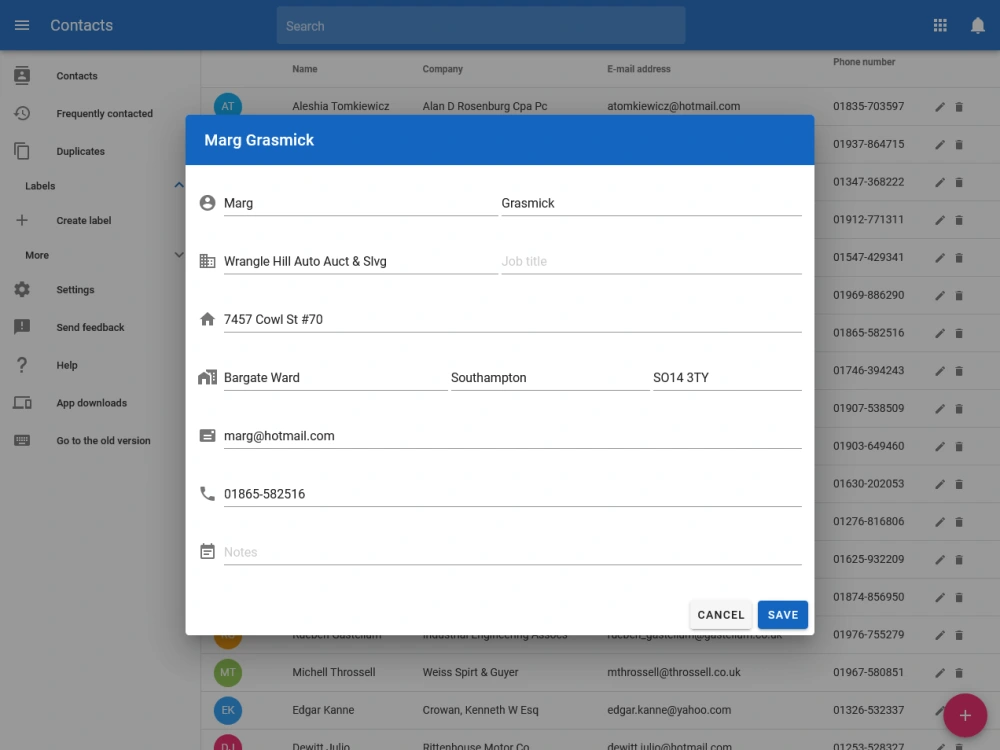
Task: Click company Crowan, Kenneth W Esq
Action: [x=480, y=710]
